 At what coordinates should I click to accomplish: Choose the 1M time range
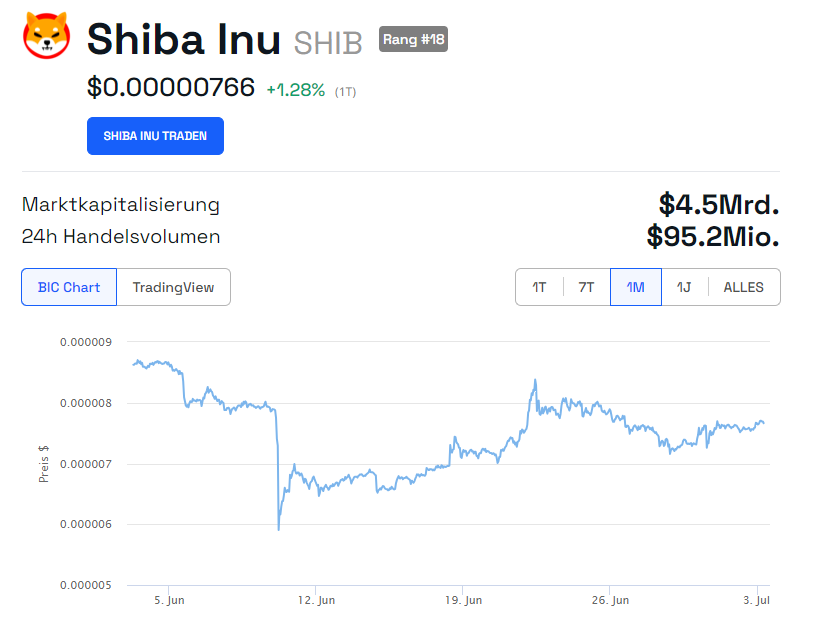click(635, 287)
